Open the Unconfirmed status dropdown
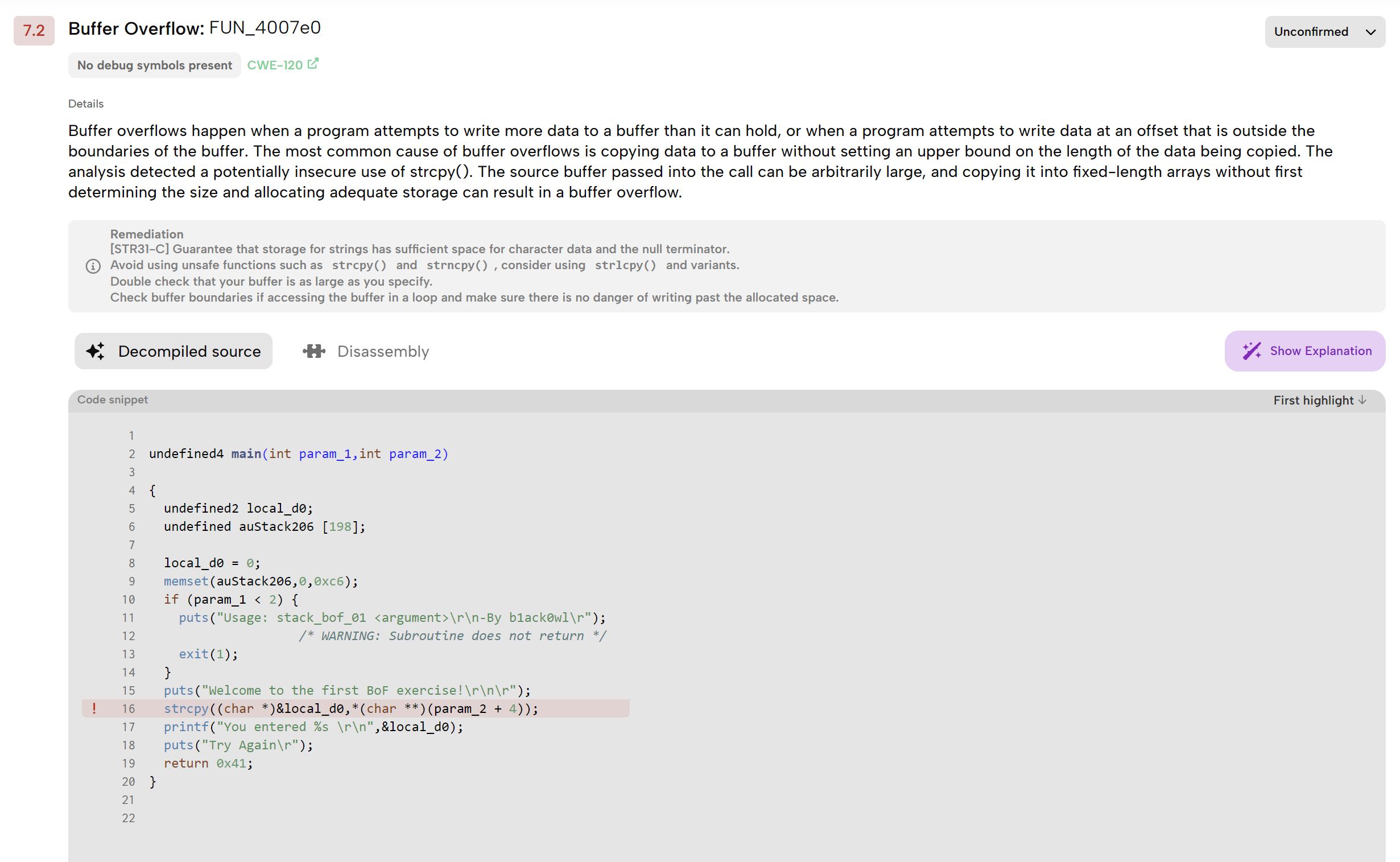The image size is (1400, 862). coord(1324,32)
